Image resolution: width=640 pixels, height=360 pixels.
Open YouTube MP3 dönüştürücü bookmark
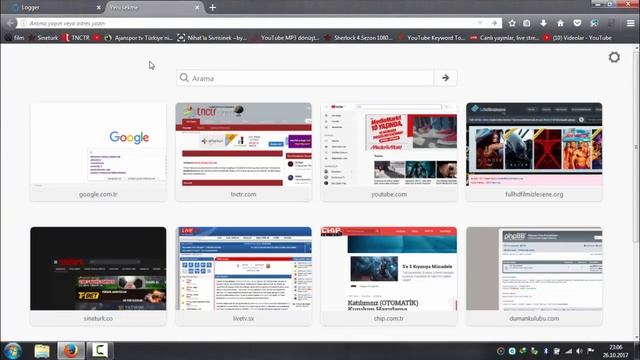286,38
